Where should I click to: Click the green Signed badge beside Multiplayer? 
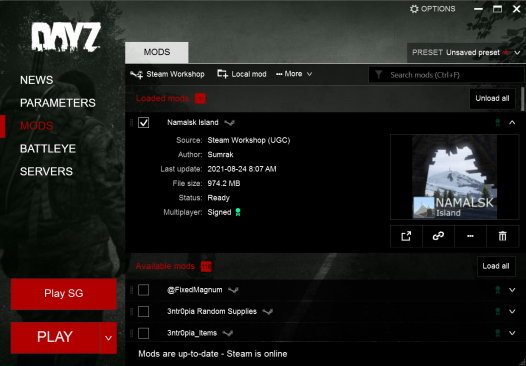tap(238, 212)
